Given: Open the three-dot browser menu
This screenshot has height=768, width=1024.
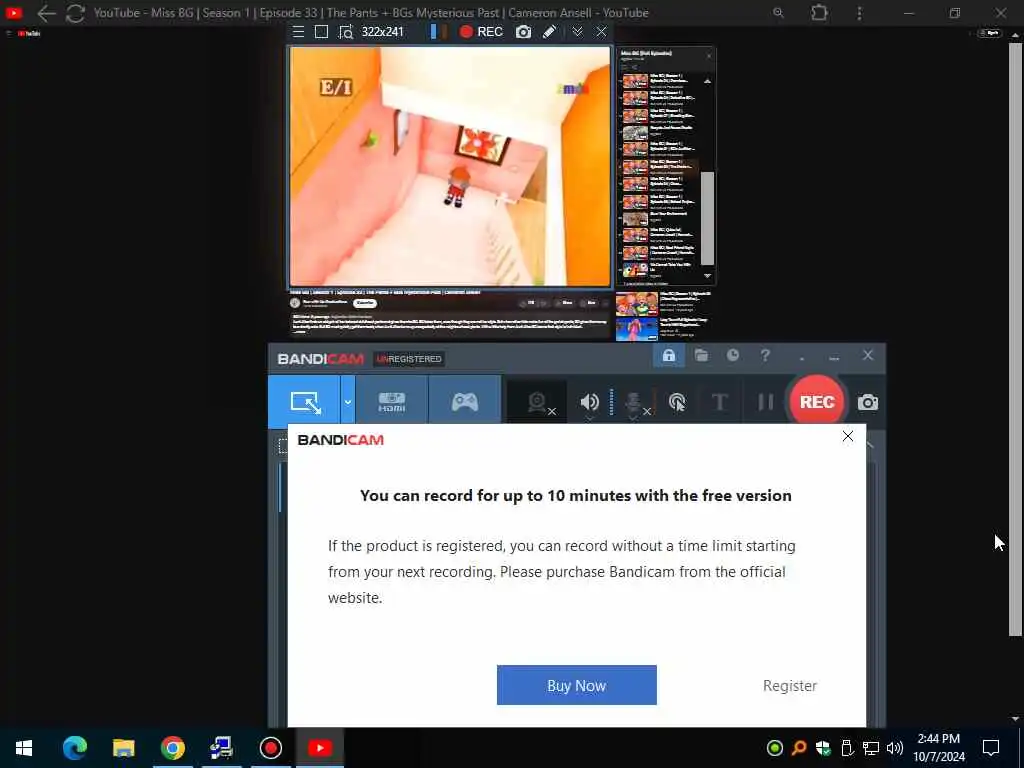Looking at the screenshot, I should pos(859,13).
